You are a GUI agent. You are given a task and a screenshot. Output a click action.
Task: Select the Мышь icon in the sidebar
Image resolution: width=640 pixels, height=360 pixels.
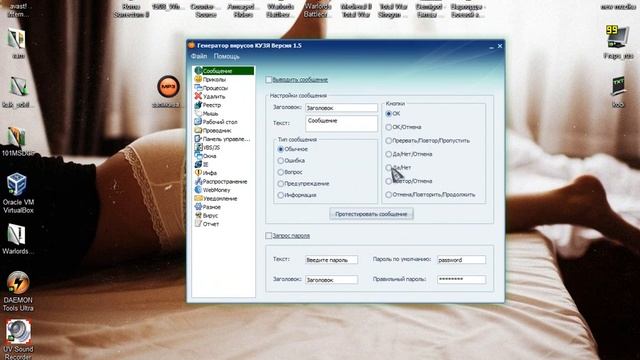[x=198, y=113]
